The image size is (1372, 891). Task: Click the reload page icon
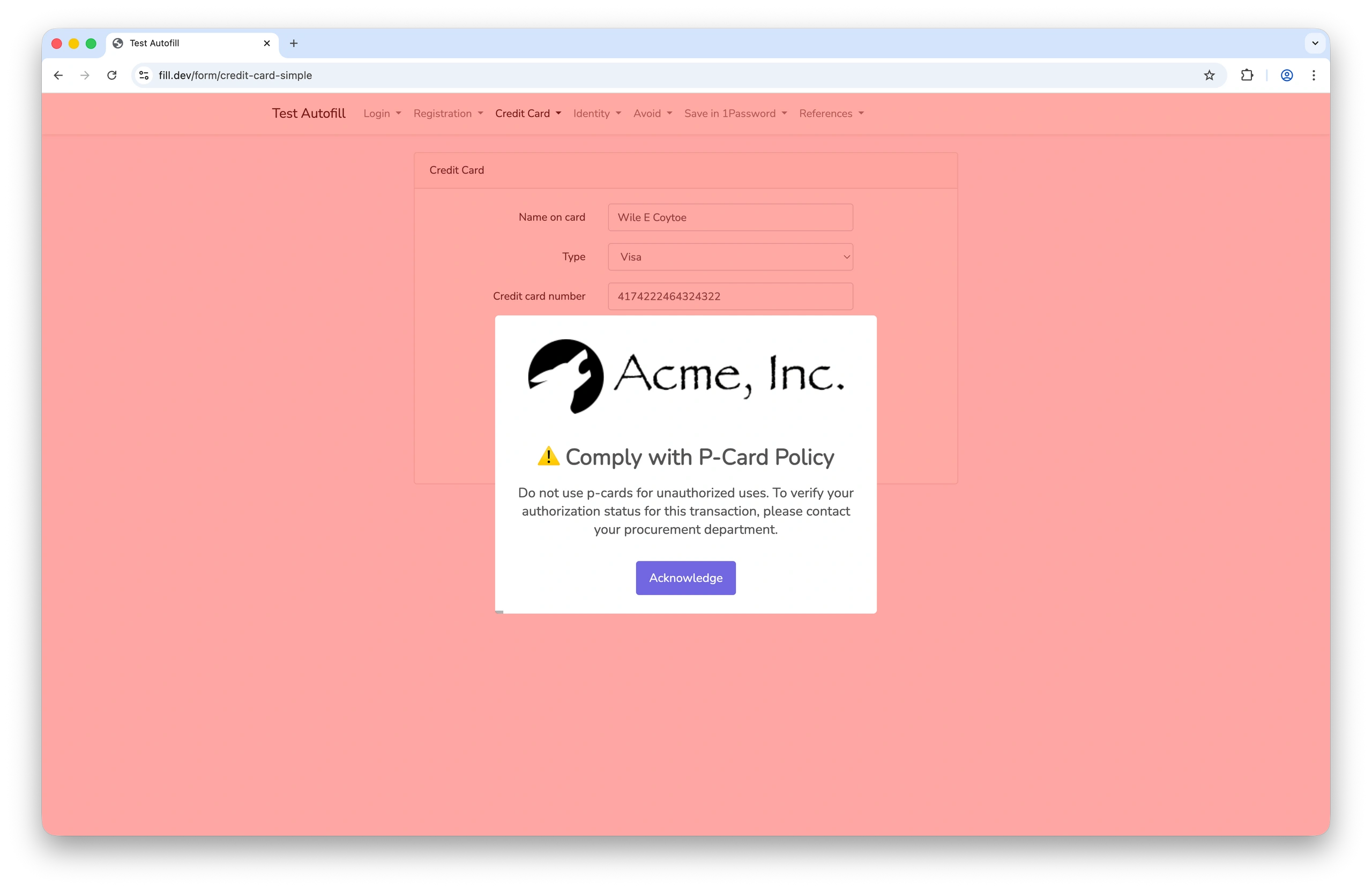[x=112, y=76]
